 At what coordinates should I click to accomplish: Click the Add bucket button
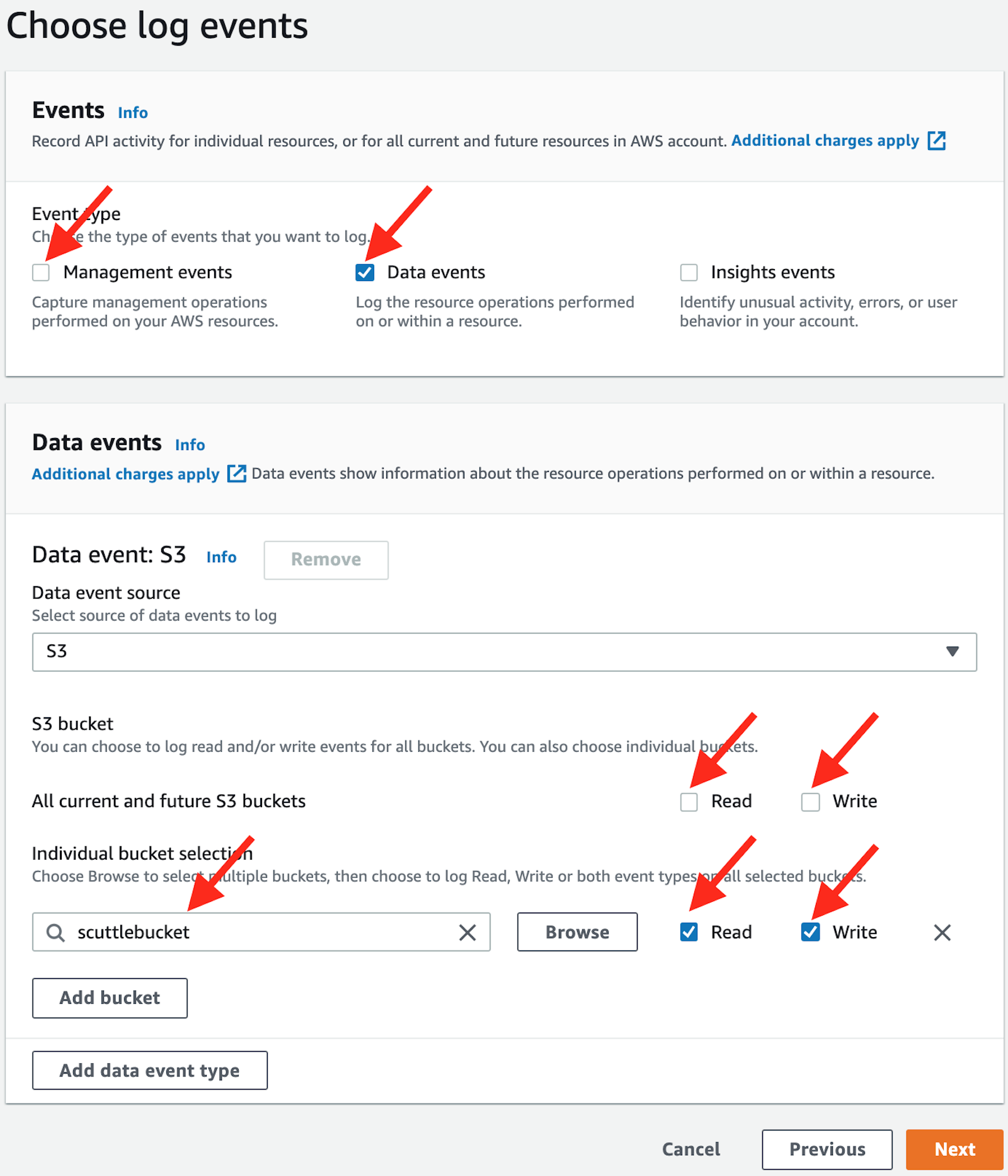click(x=109, y=998)
